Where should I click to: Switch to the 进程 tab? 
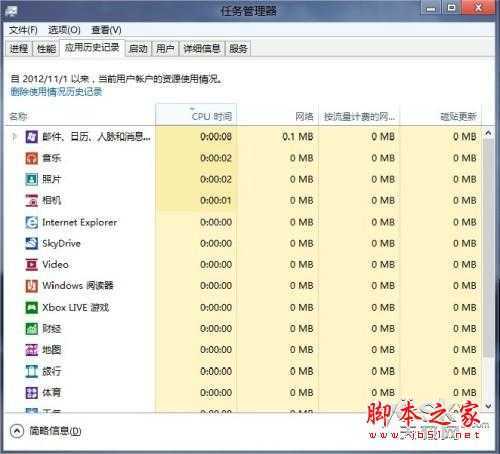19,49
